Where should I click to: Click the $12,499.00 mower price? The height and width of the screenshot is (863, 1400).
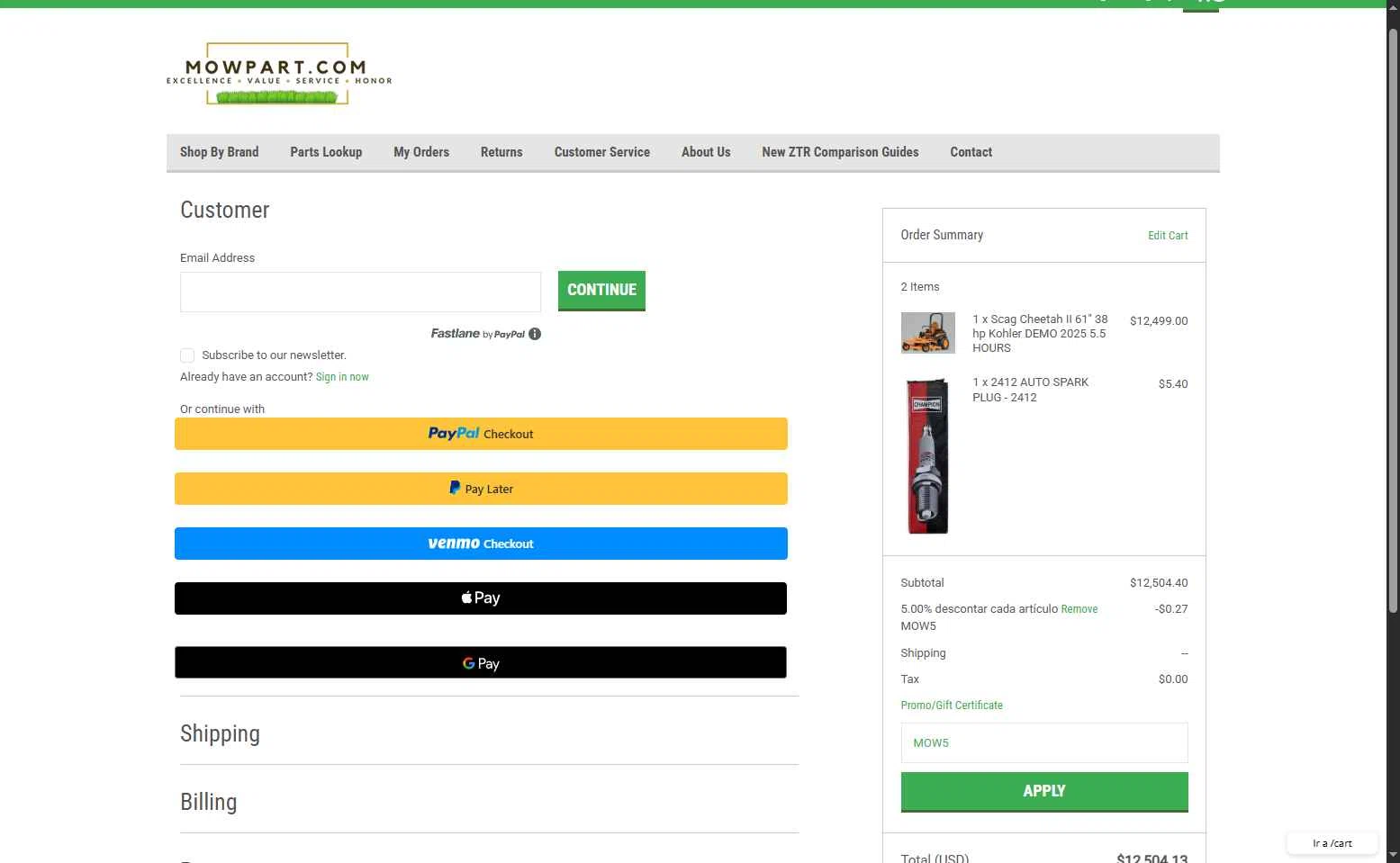[x=1159, y=320]
